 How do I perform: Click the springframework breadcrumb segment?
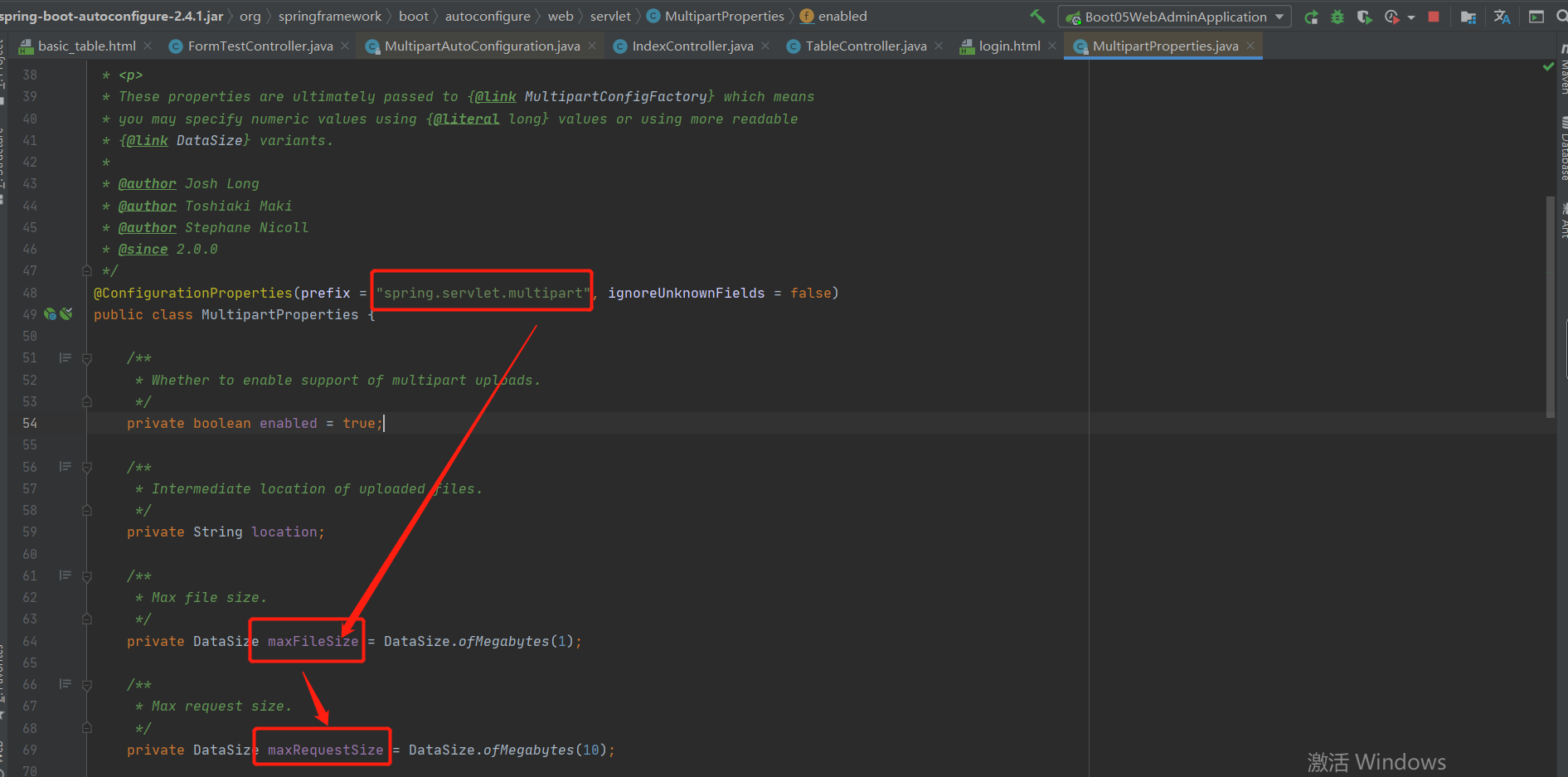[x=330, y=17]
